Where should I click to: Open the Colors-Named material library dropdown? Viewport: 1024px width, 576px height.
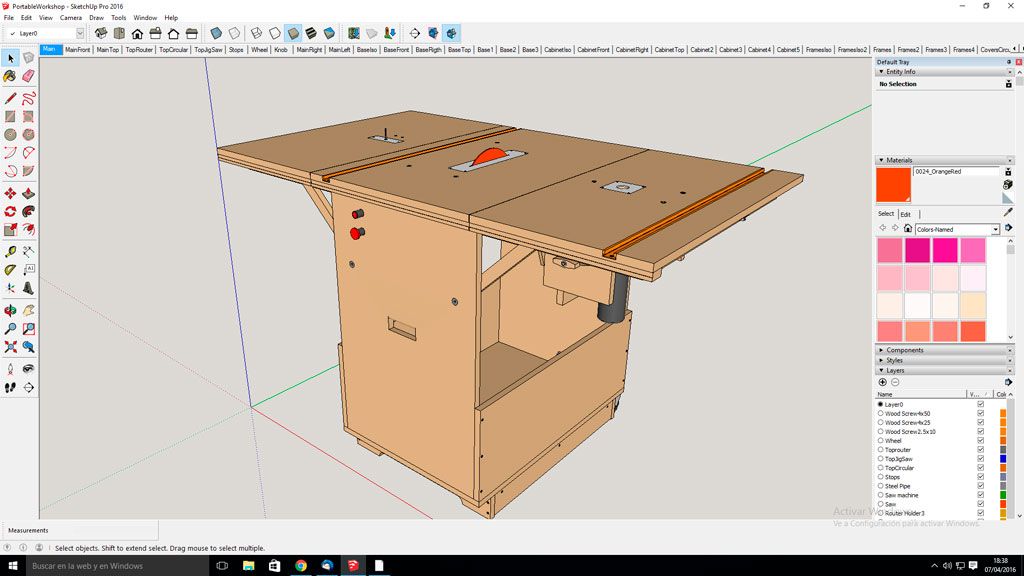click(995, 230)
